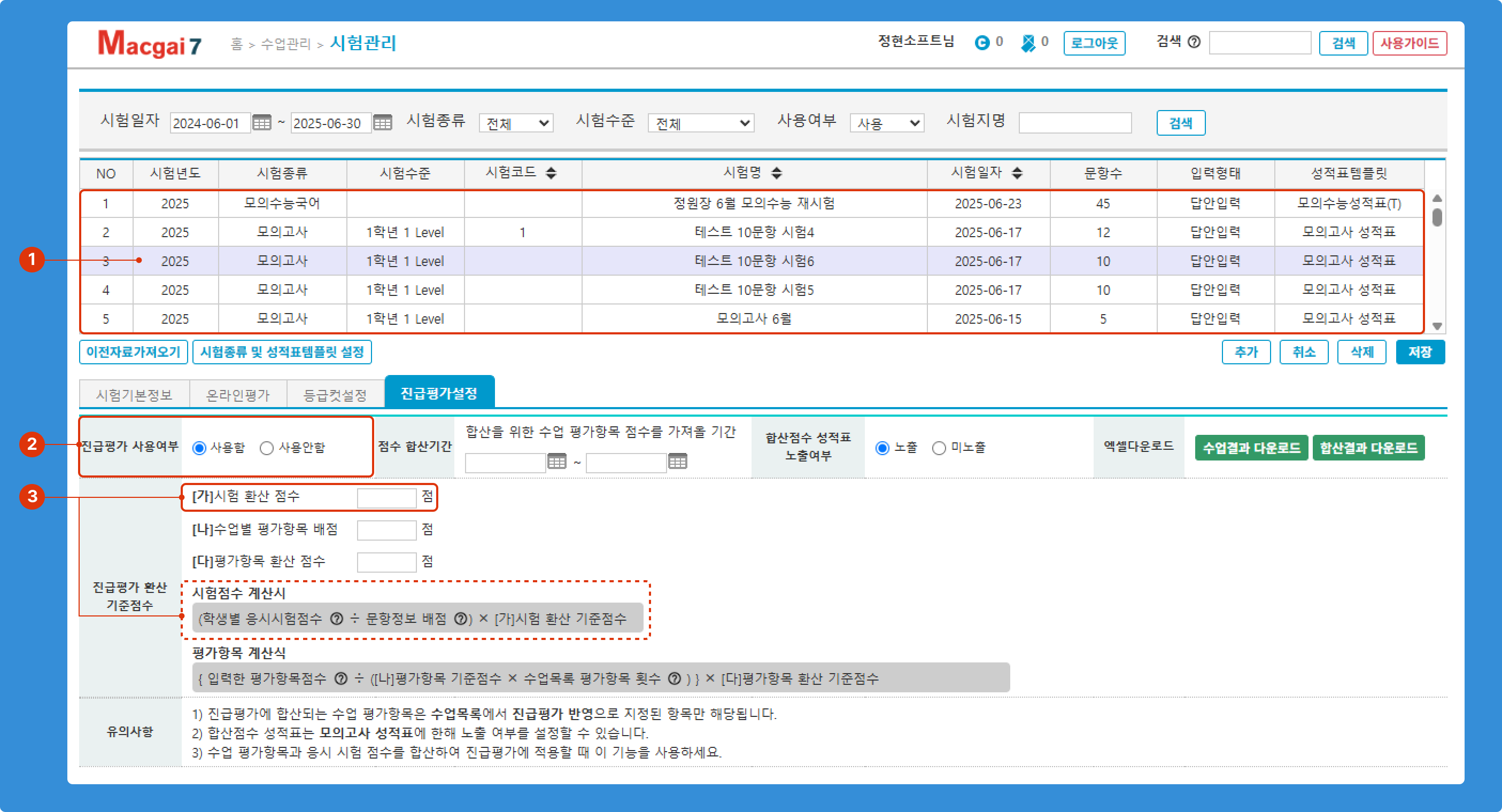
Task: Sort table by 시험코드 column arrows
Action: pos(551,173)
